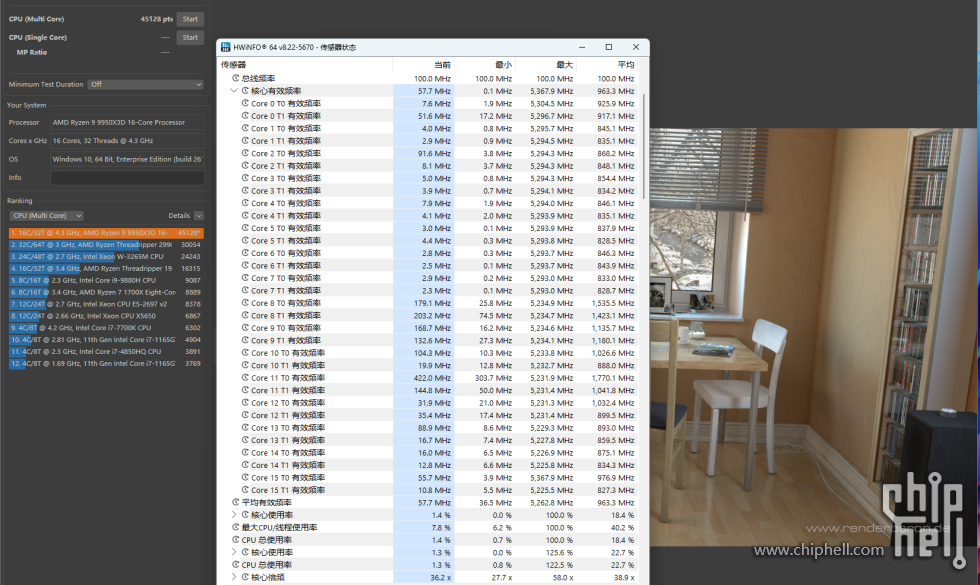Click the clock icon of Core 10 T0 row
The height and width of the screenshot is (585, 980).
point(245,353)
